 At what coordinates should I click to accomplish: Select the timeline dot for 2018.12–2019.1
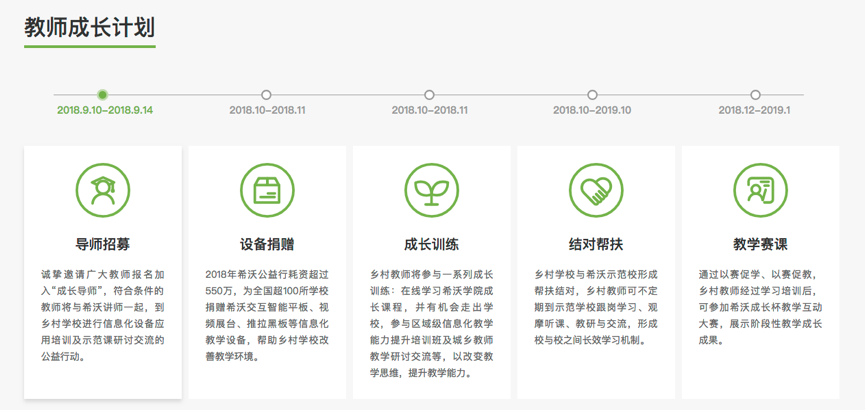(755, 95)
